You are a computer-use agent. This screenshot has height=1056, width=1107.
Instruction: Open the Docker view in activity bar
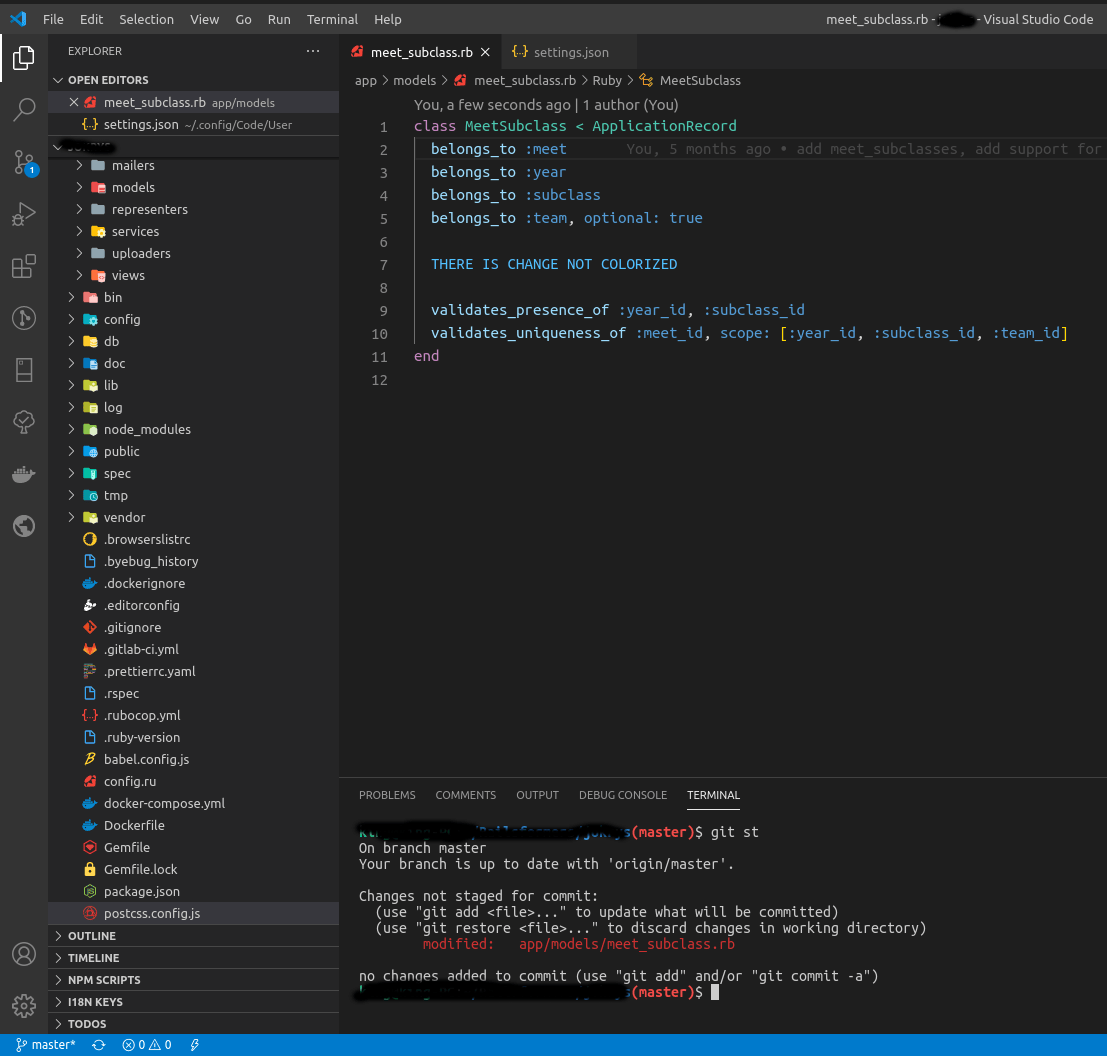(x=23, y=474)
